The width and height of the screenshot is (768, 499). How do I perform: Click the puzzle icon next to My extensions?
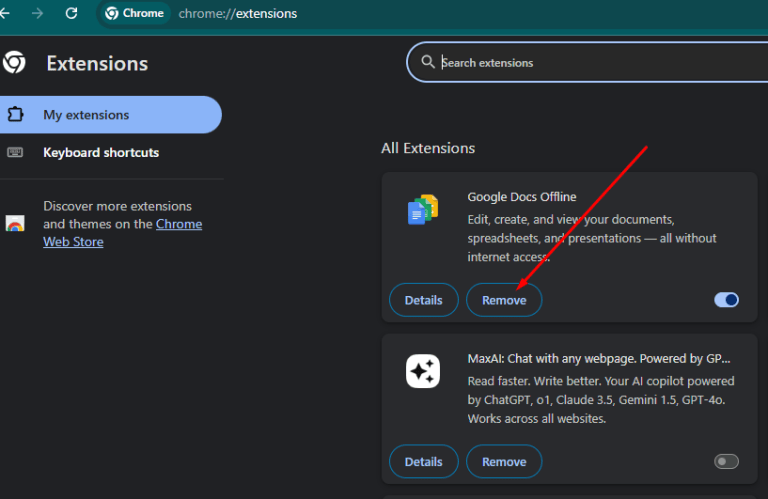(15, 114)
